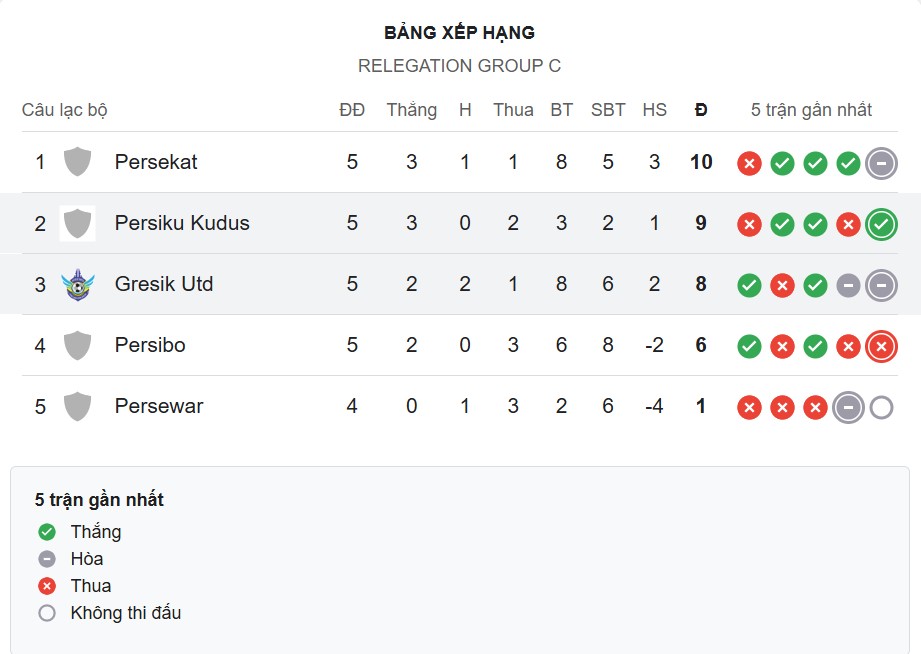Click the 'RELEGATION GROUP C' heading
Screen dimensions: 921x654
pos(460,66)
